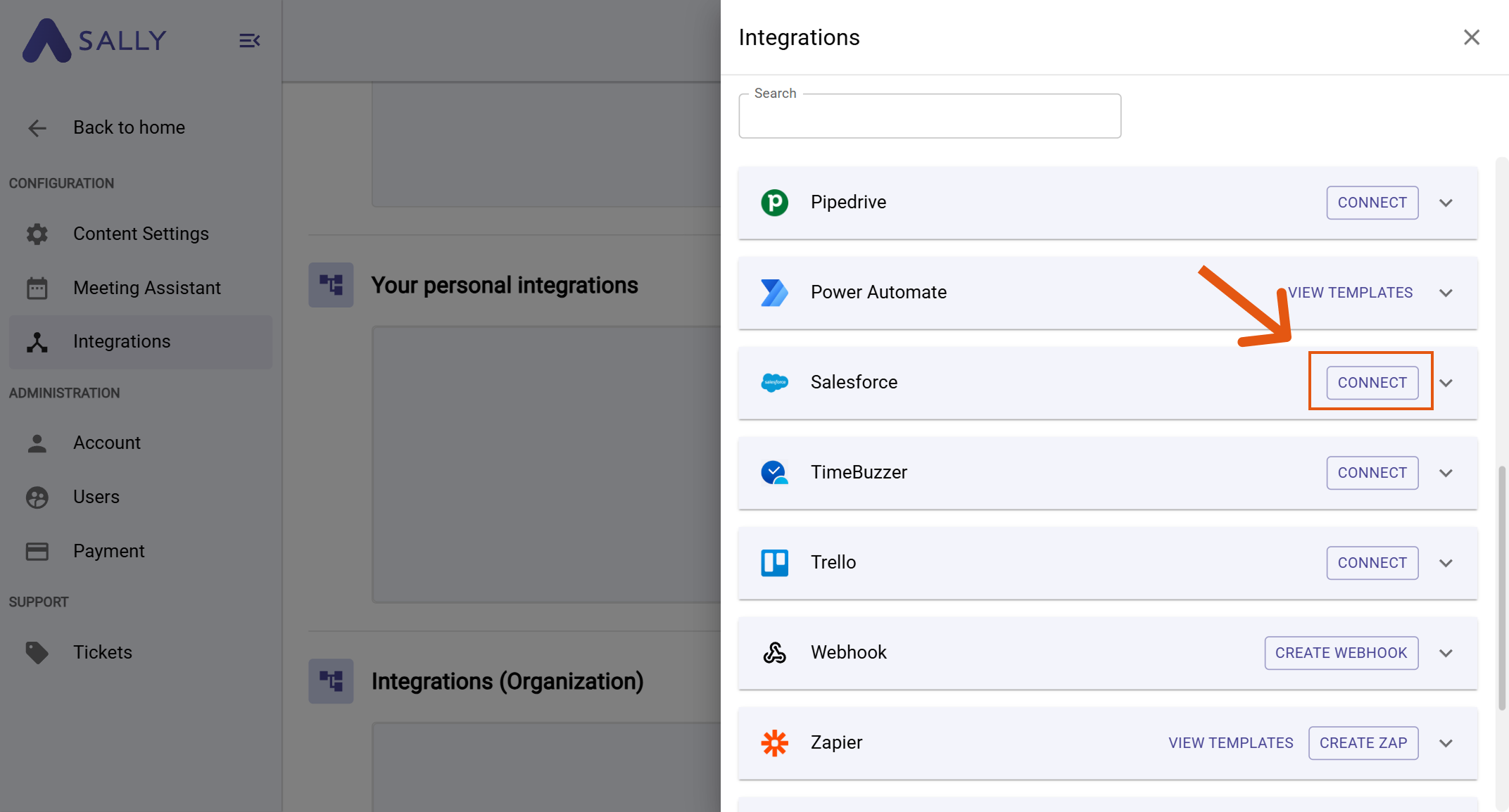Click the Content Settings gear icon

tap(37, 234)
